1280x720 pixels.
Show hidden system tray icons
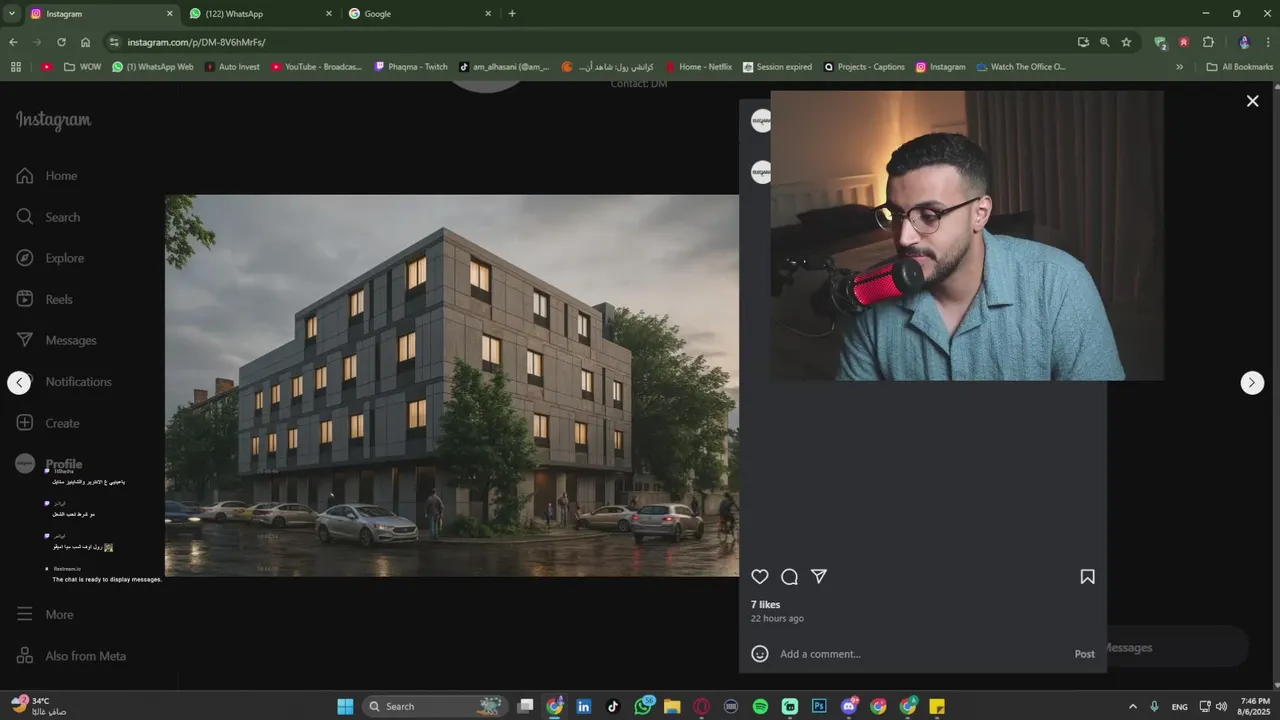(1132, 706)
